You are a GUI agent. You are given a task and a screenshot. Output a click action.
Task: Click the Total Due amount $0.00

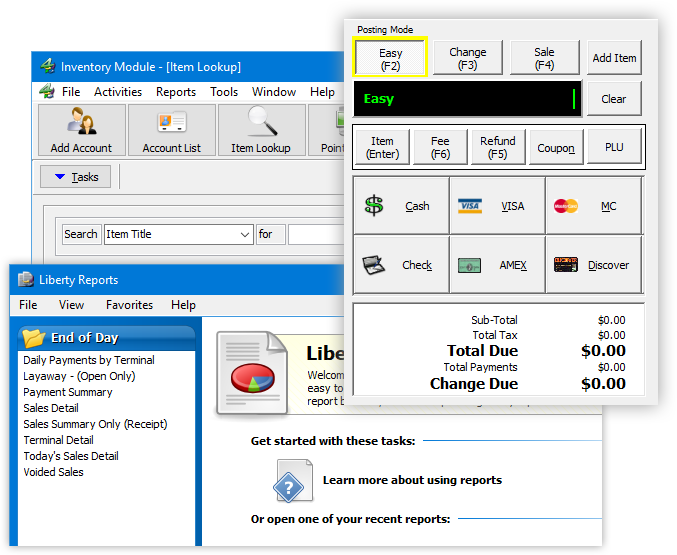[603, 351]
